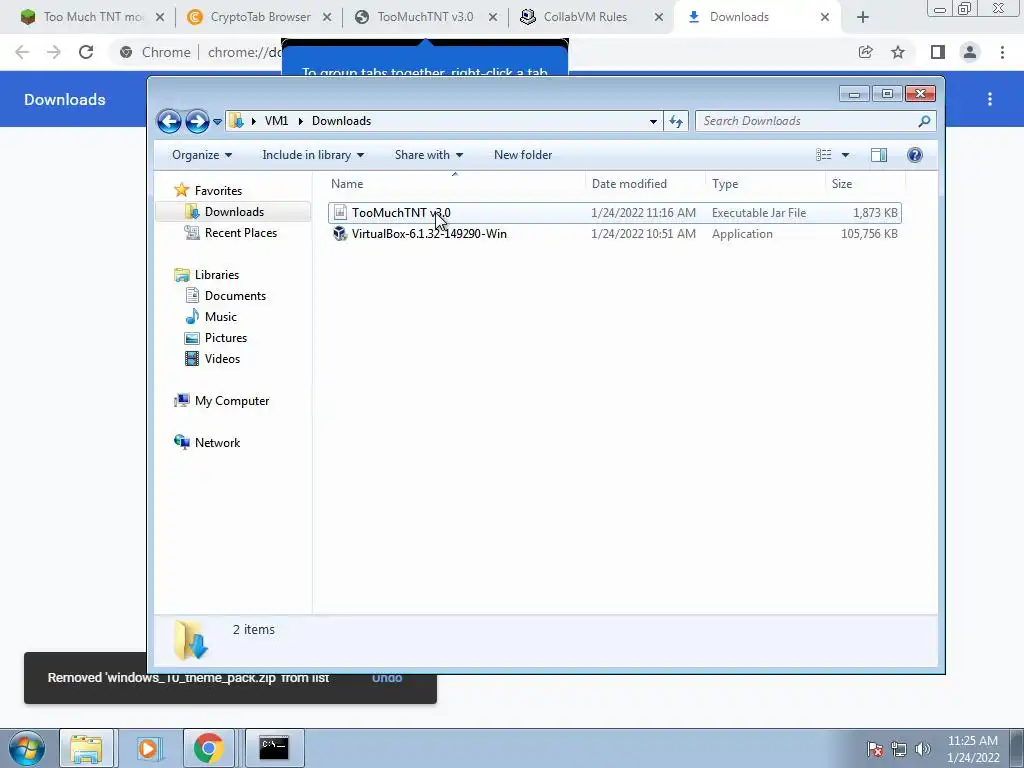
Task: Click Downloads in the address breadcrumb
Action: tap(342, 121)
